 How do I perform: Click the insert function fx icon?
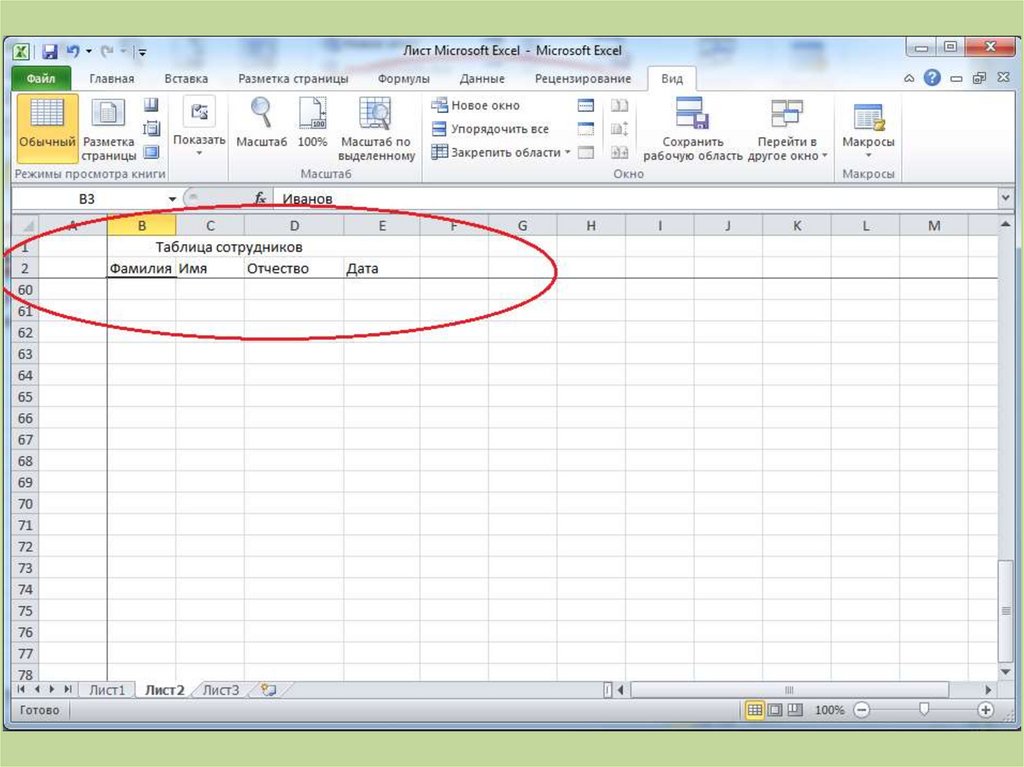[x=260, y=198]
